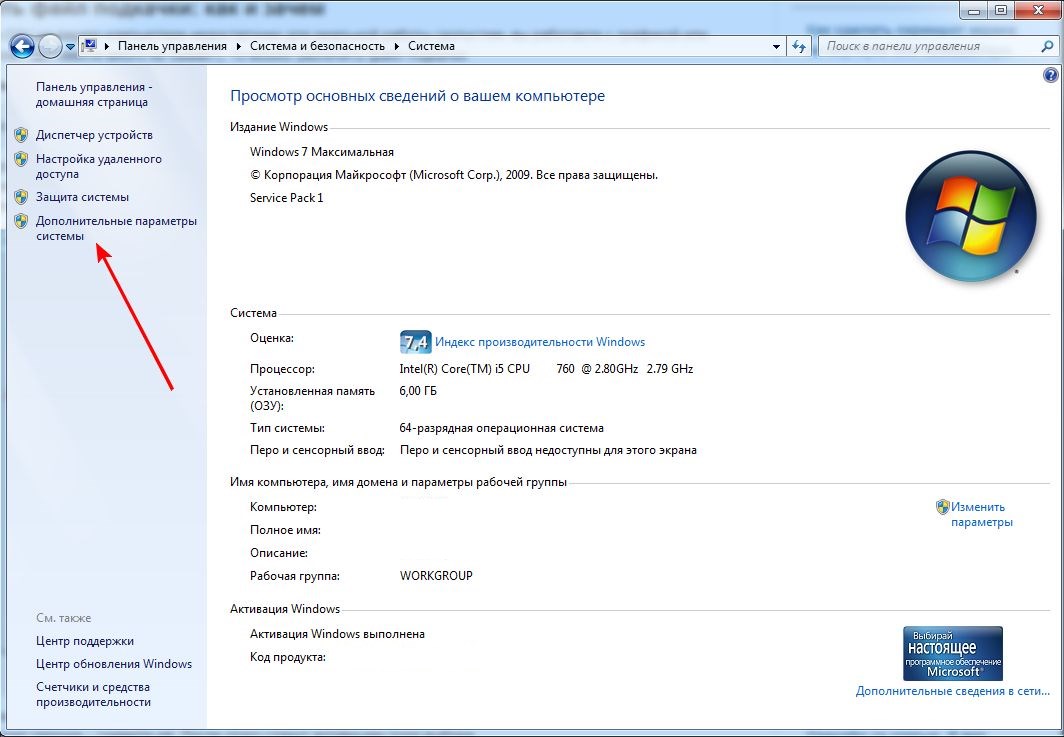
Task: Click the Windows 7 Максимальная edition text
Action: click(x=322, y=152)
